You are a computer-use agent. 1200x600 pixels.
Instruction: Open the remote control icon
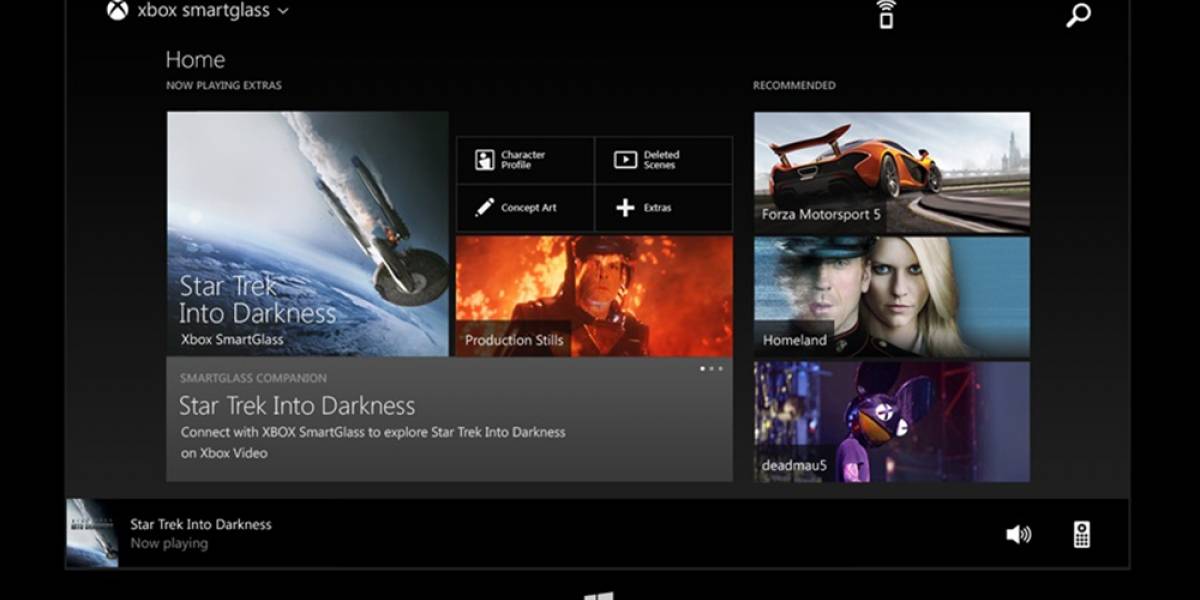tap(1081, 534)
